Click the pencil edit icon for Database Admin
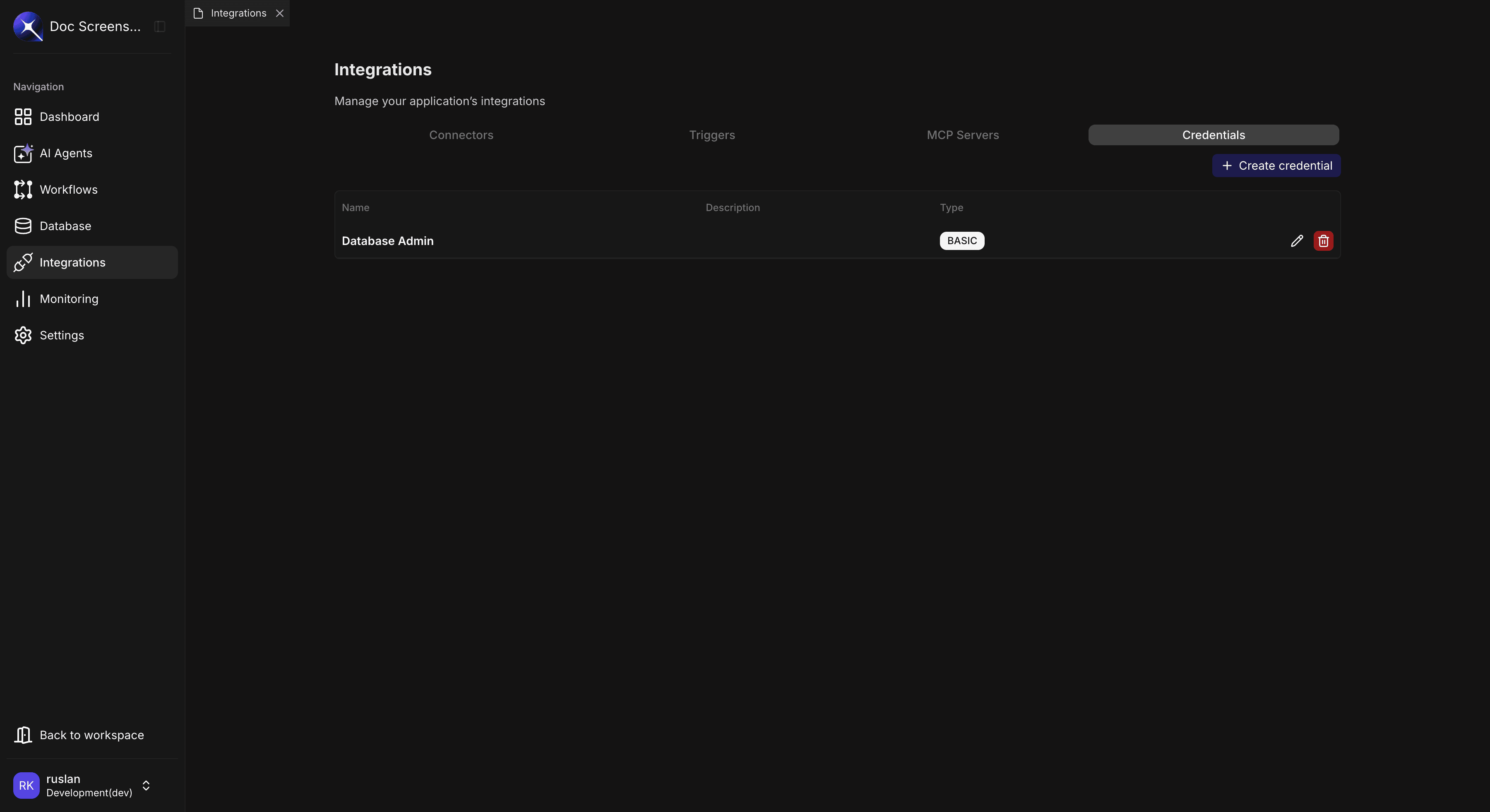This screenshot has width=1490, height=812. point(1297,240)
